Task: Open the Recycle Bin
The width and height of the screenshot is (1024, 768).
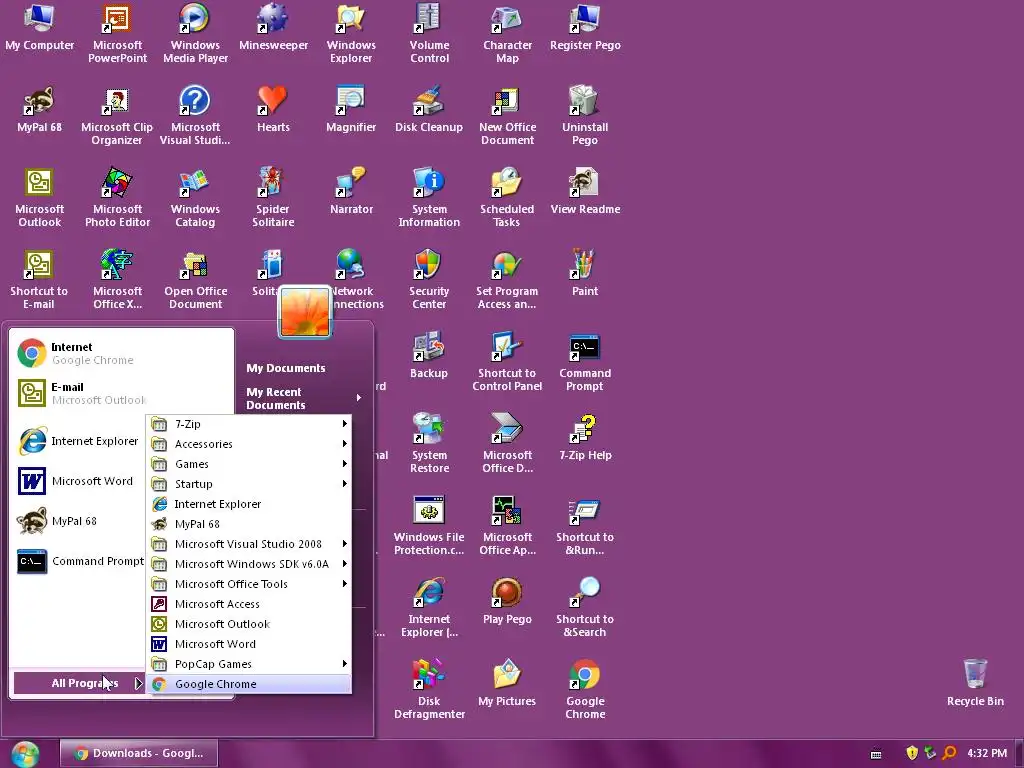Action: 975,682
